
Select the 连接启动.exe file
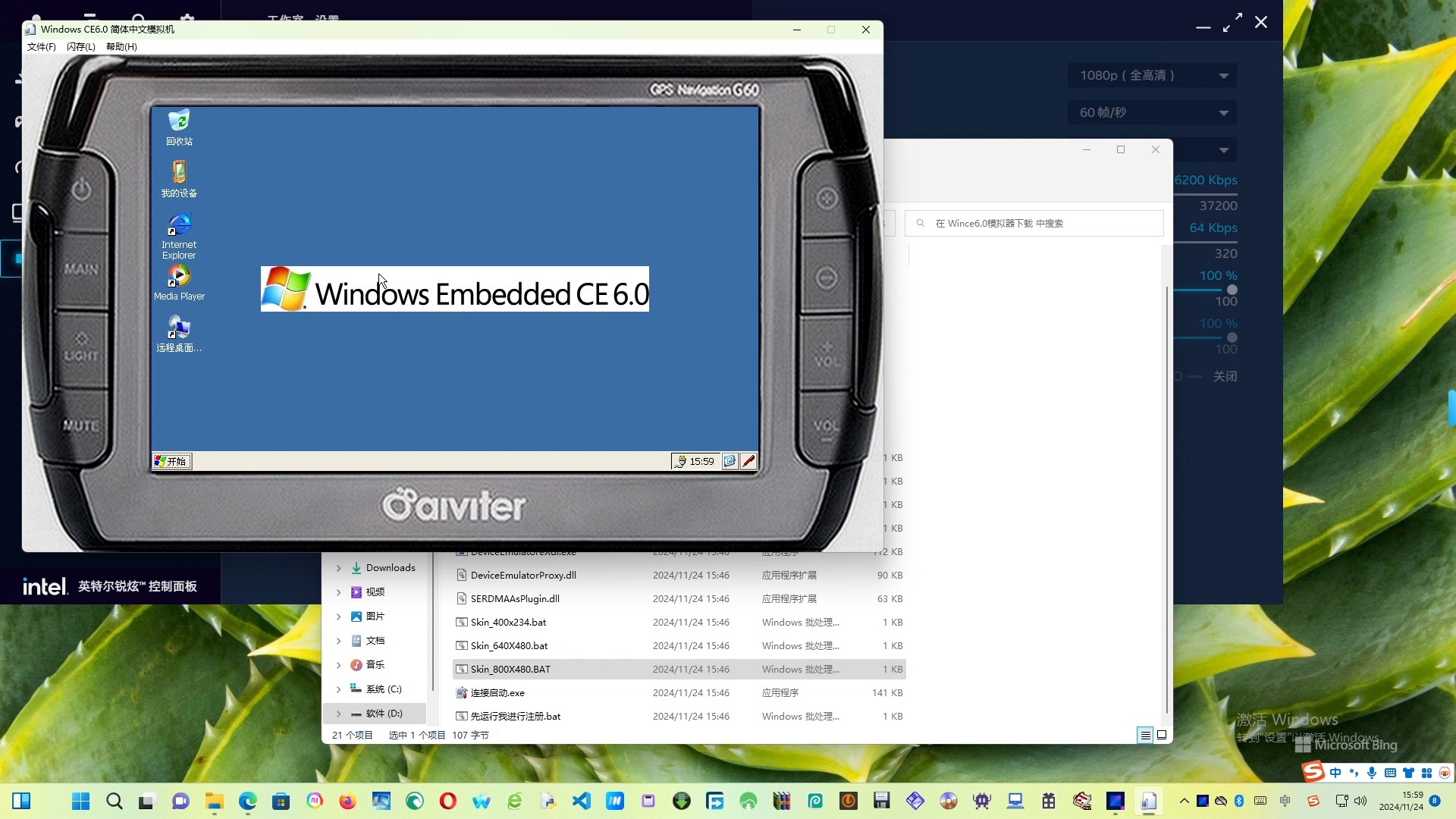[x=679, y=692]
